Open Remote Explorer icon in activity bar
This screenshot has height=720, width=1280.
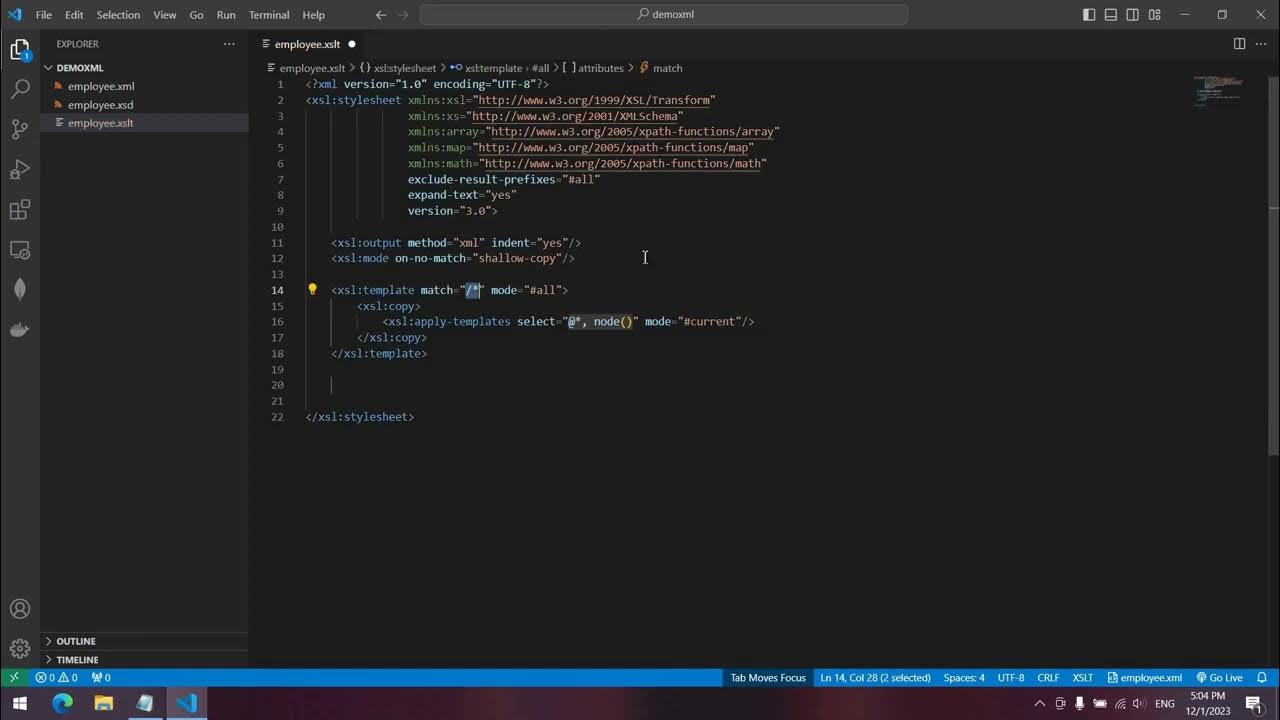pyautogui.click(x=20, y=249)
